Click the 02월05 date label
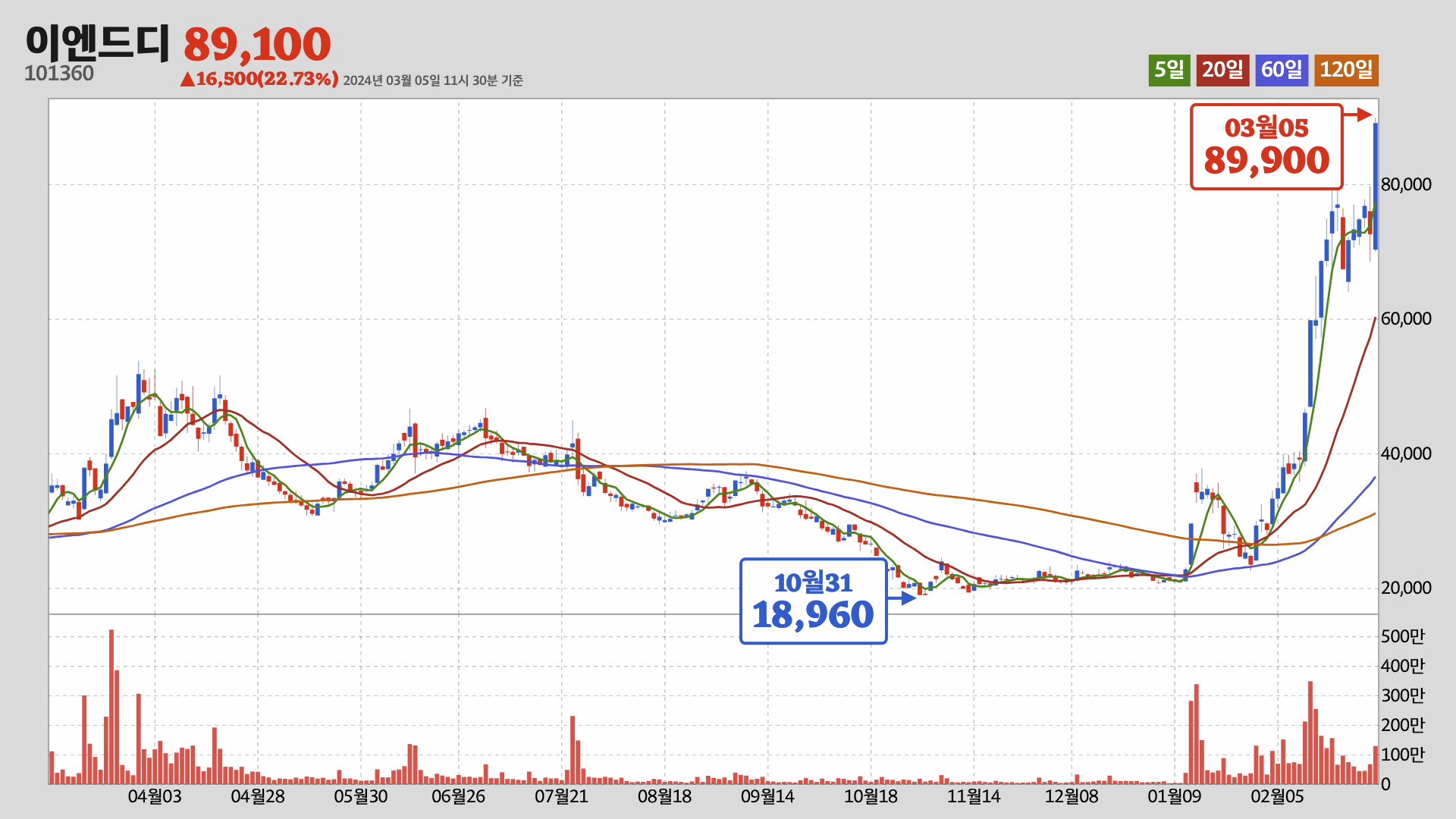The width and height of the screenshot is (1456, 819). tap(1278, 796)
